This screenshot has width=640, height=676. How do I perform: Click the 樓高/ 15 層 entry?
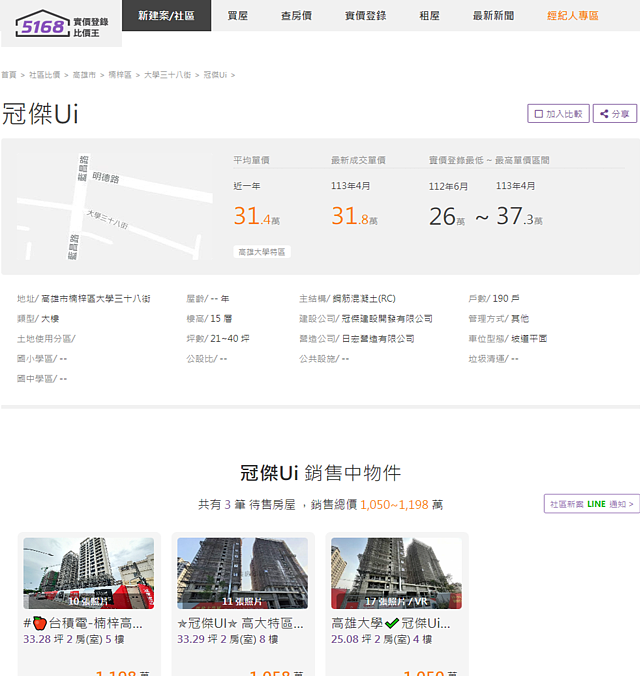(209, 319)
